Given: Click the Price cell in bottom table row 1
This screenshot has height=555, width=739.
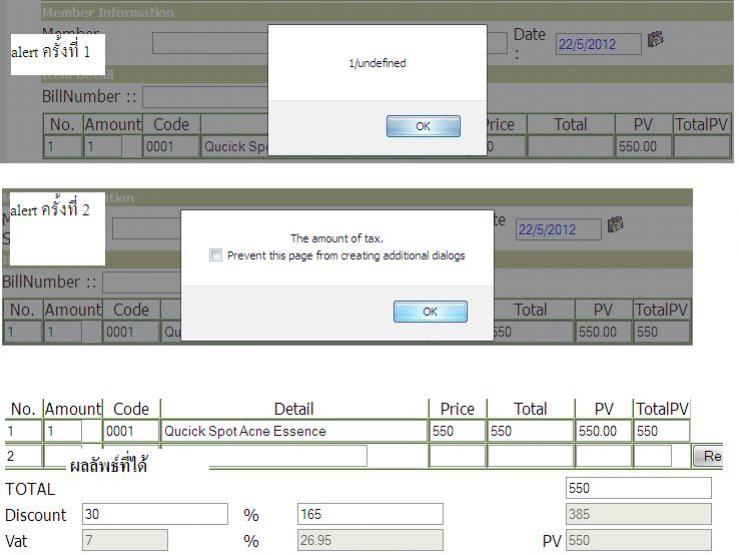Looking at the screenshot, I should point(457,431).
